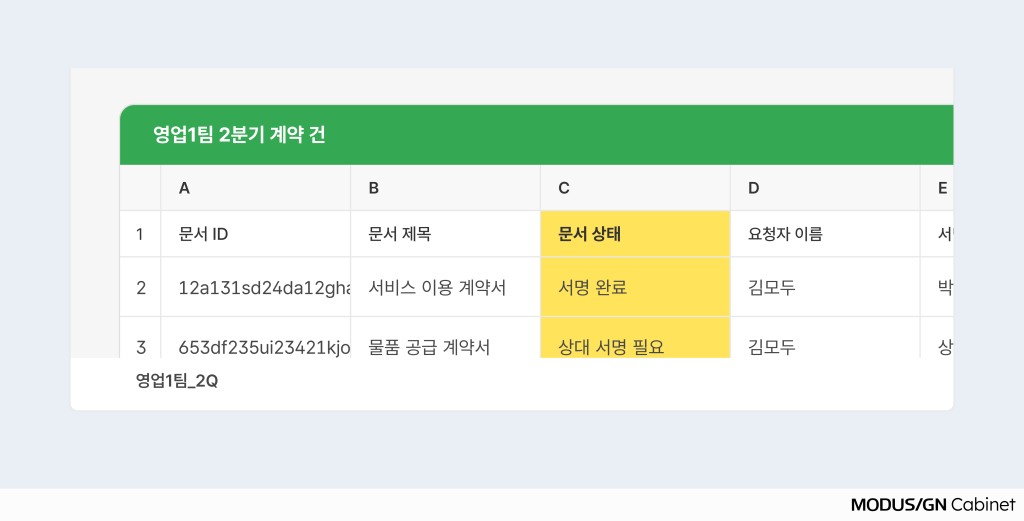
Task: Click highlighted 문서 상태 header cell
Action: click(635, 234)
